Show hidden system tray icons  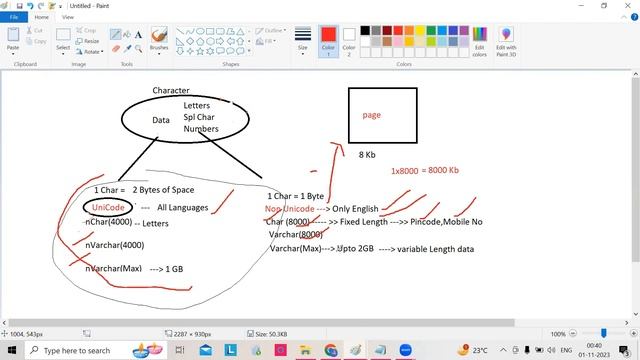pos(503,350)
